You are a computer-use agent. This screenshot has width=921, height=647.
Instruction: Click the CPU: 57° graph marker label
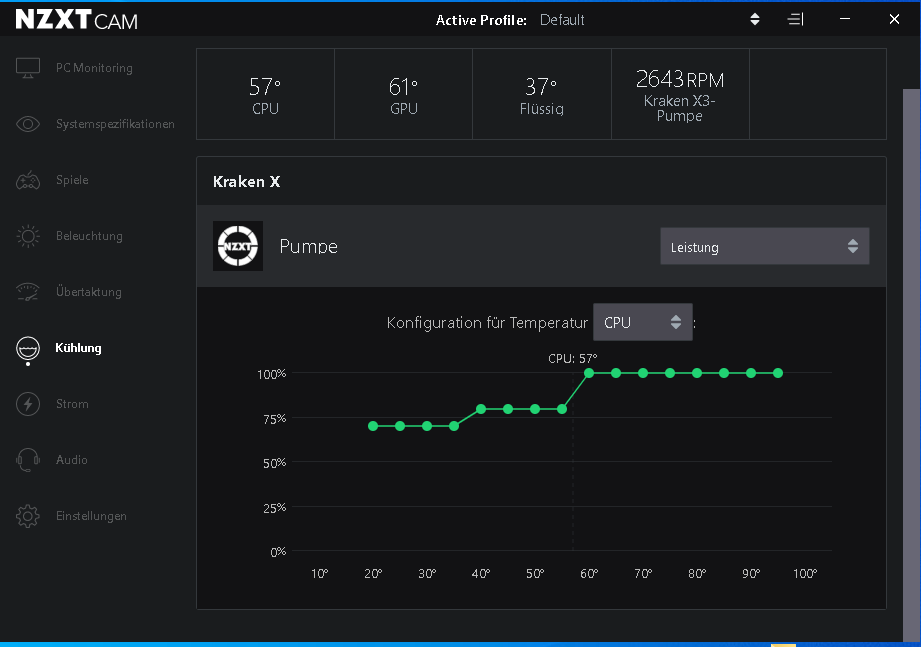(x=573, y=358)
